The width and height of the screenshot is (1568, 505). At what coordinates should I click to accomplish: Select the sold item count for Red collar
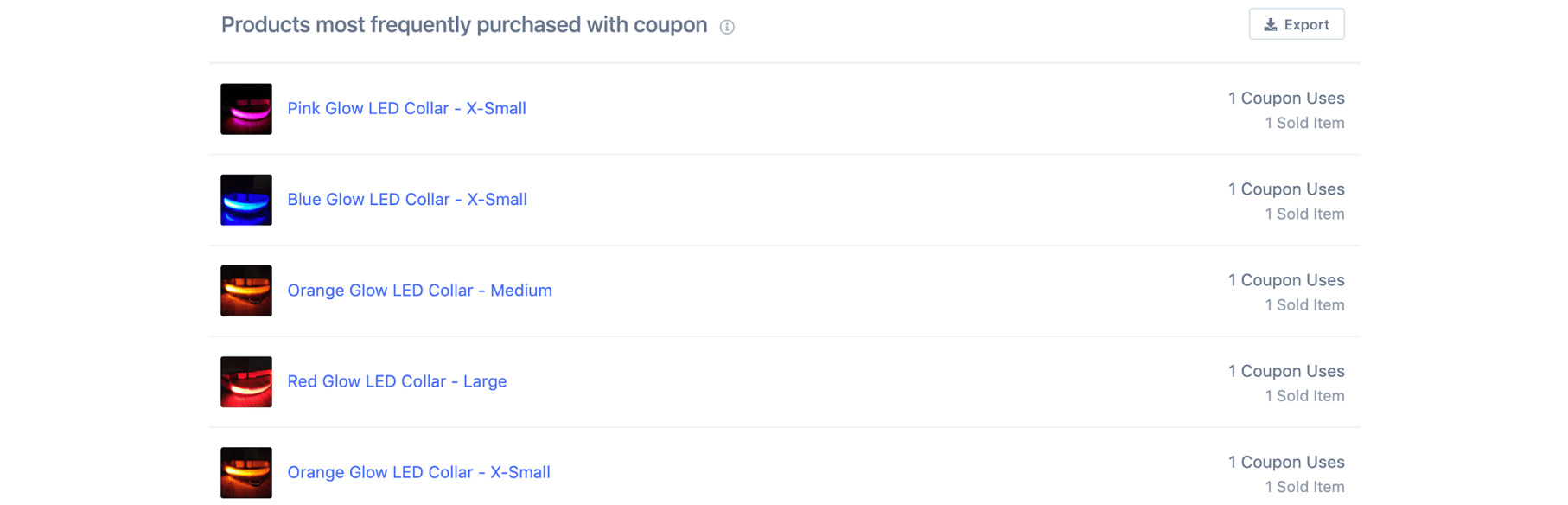point(1304,395)
